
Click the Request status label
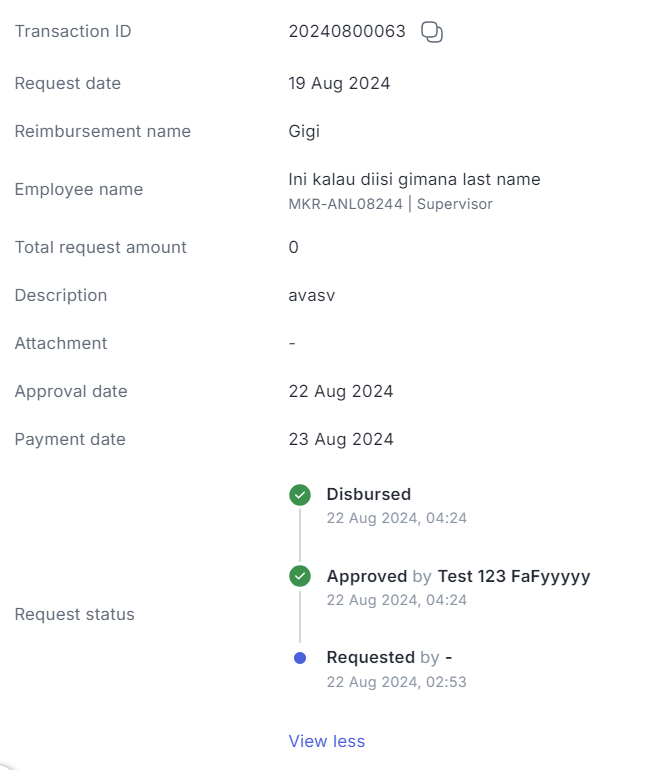click(x=75, y=614)
